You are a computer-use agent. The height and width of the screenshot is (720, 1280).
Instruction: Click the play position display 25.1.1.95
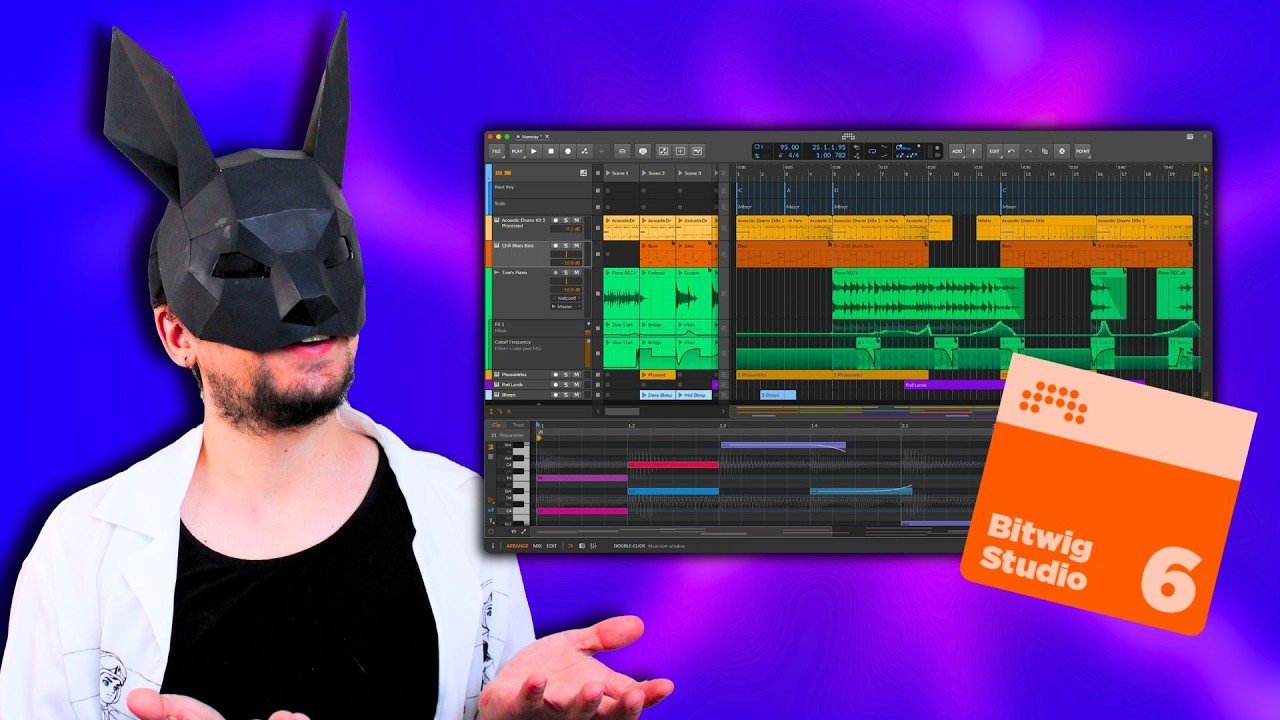[829, 147]
